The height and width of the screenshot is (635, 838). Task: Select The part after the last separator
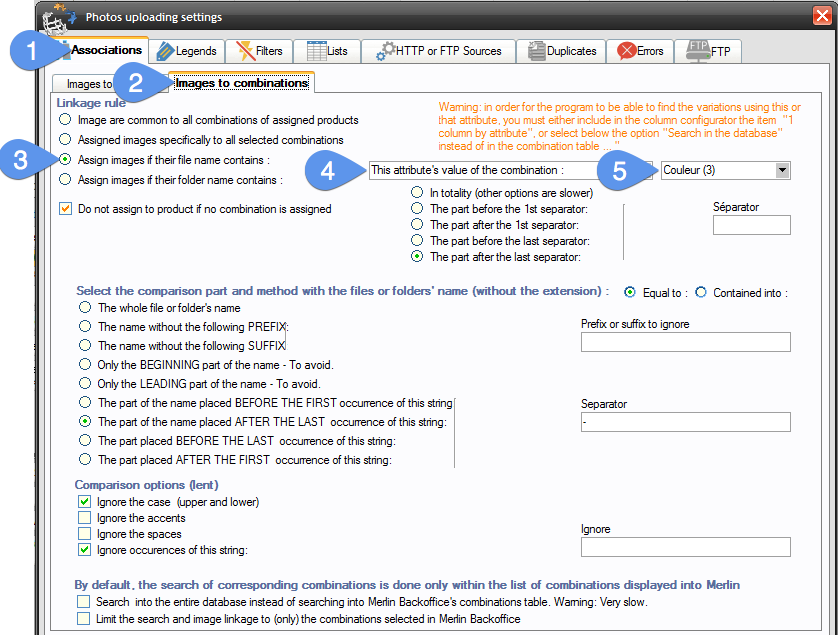[x=417, y=256]
